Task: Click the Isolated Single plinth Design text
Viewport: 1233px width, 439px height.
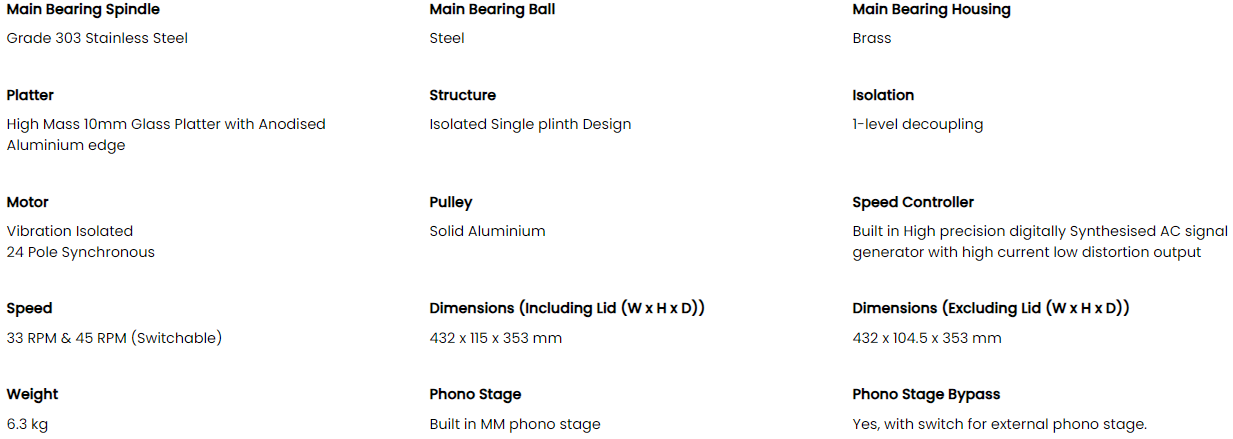Action: 530,125
